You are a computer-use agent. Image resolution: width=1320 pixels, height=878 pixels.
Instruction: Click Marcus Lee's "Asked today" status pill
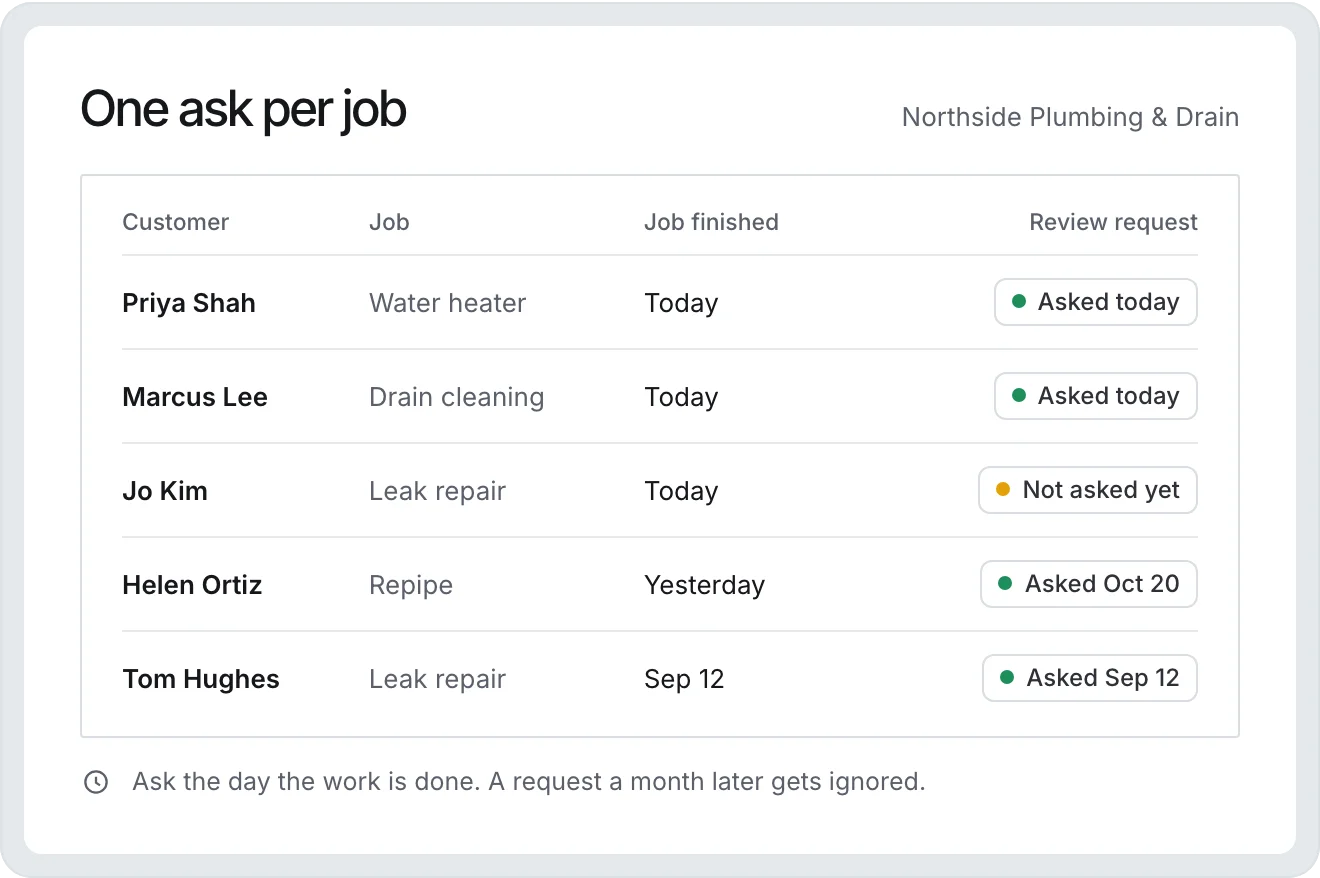(x=1095, y=396)
